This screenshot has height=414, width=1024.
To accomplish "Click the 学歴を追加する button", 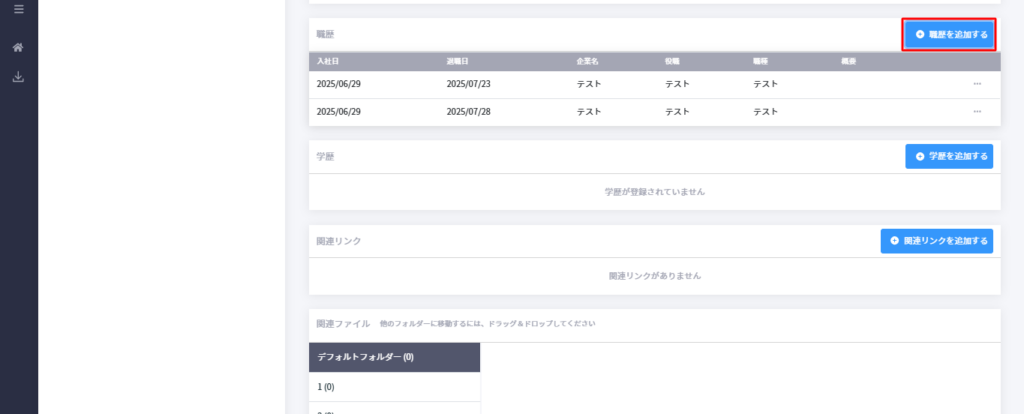I will pos(949,157).
